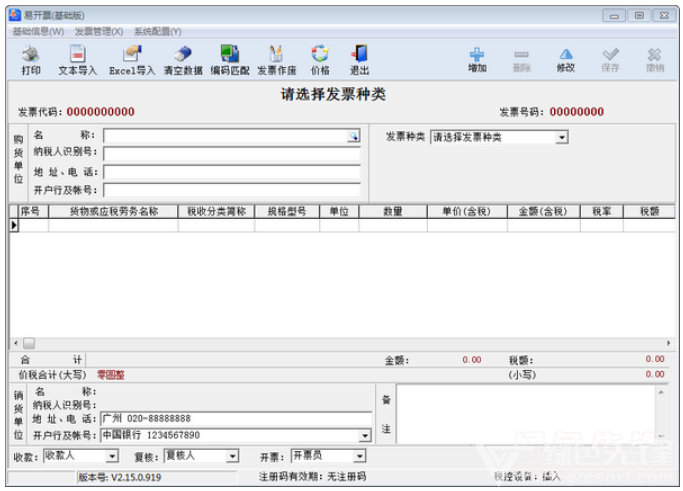Open the 复核 reviewer dropdown
The height and width of the screenshot is (491, 683).
click(x=233, y=456)
